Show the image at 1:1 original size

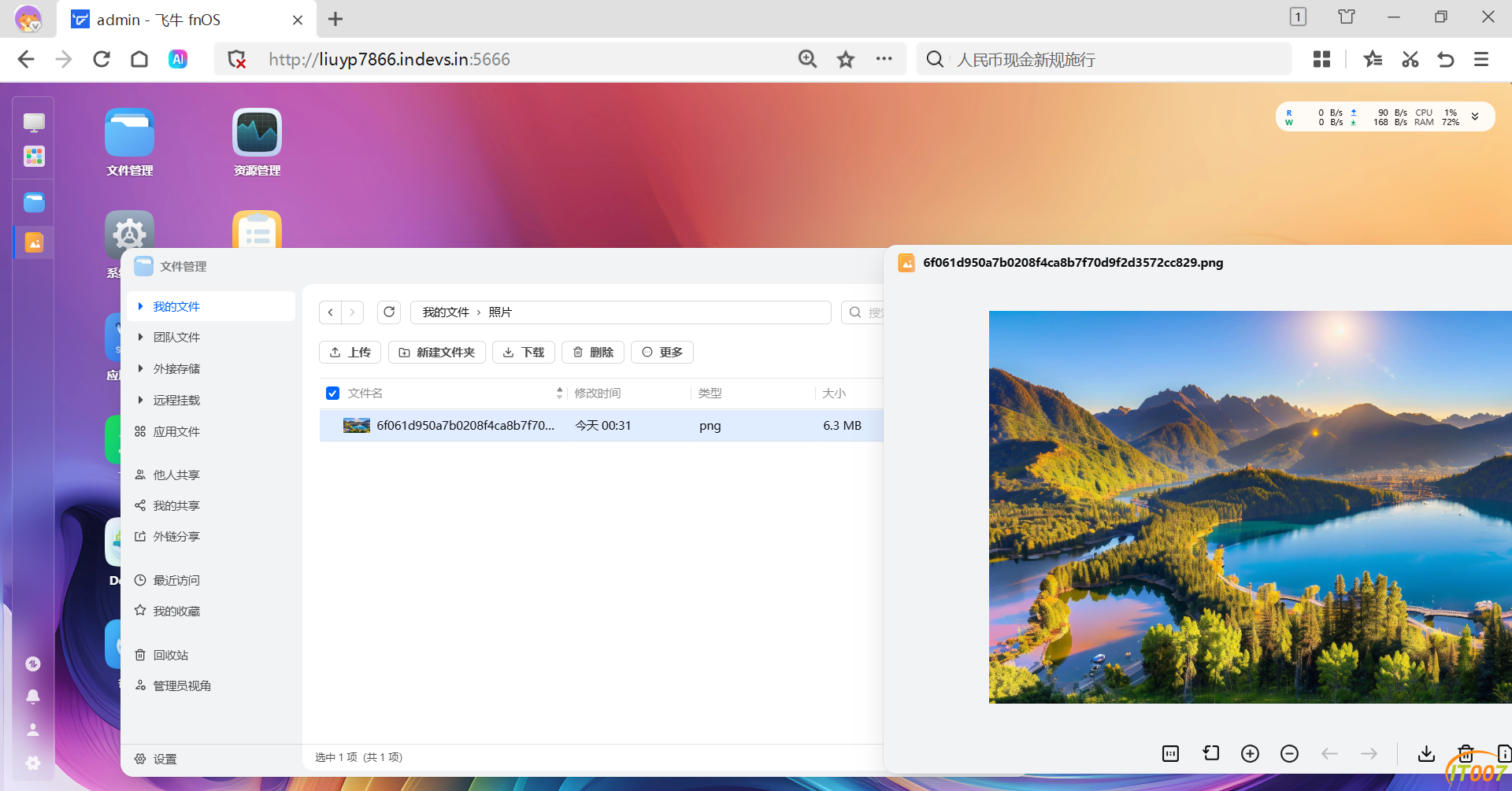[x=1171, y=754]
